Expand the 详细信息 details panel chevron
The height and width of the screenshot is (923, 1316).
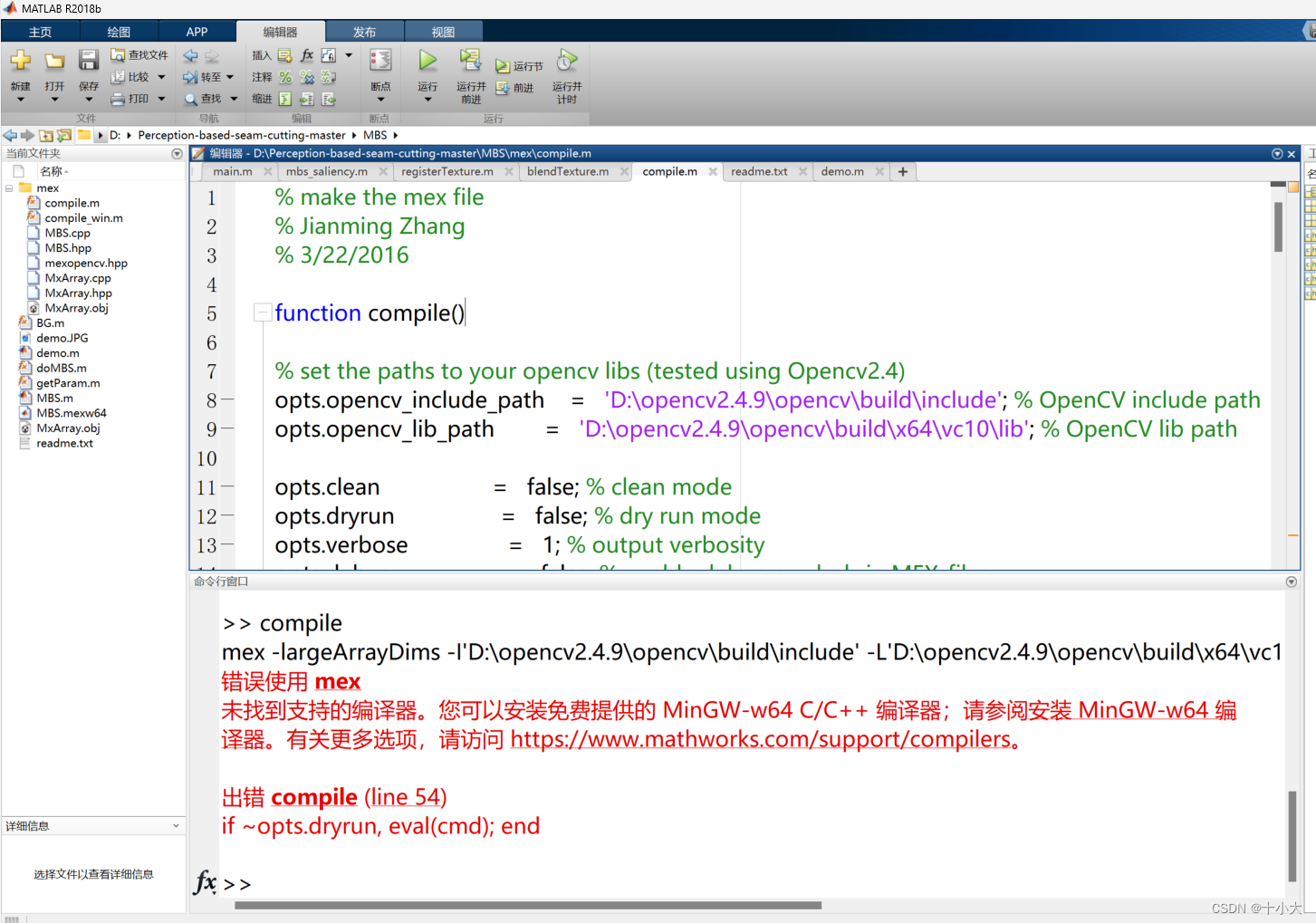pos(176,826)
